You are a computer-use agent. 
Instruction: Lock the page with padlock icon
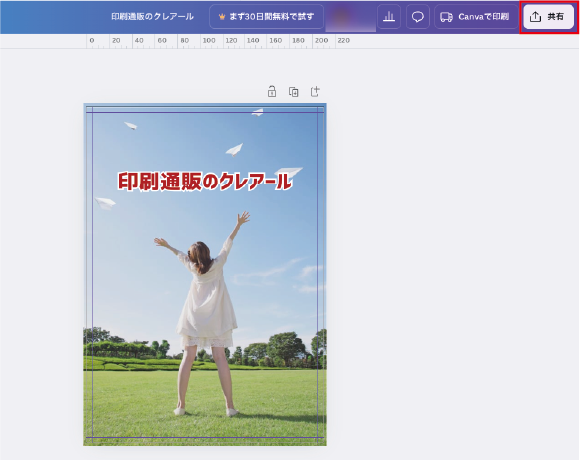pos(272,91)
